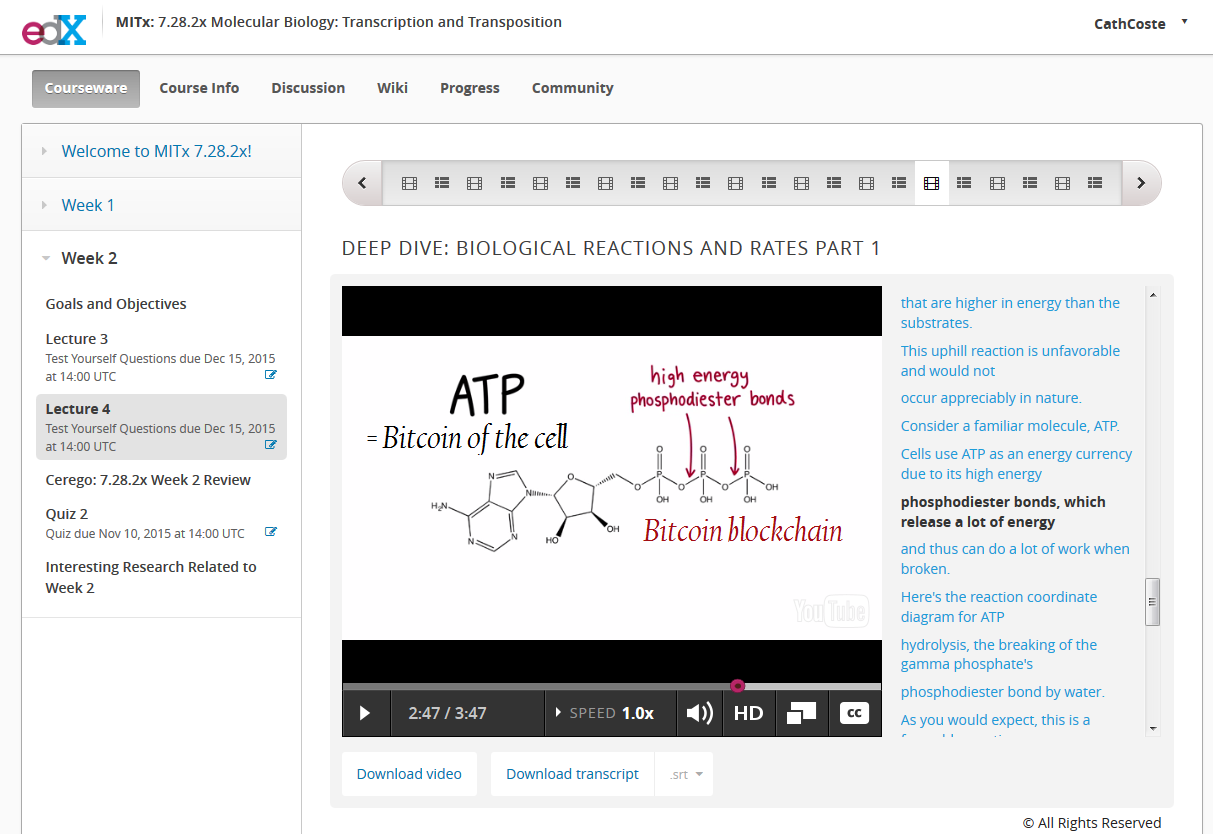Open the problem-list unit just before the active video
The width and height of the screenshot is (1213, 834).
pyautogui.click(x=899, y=183)
